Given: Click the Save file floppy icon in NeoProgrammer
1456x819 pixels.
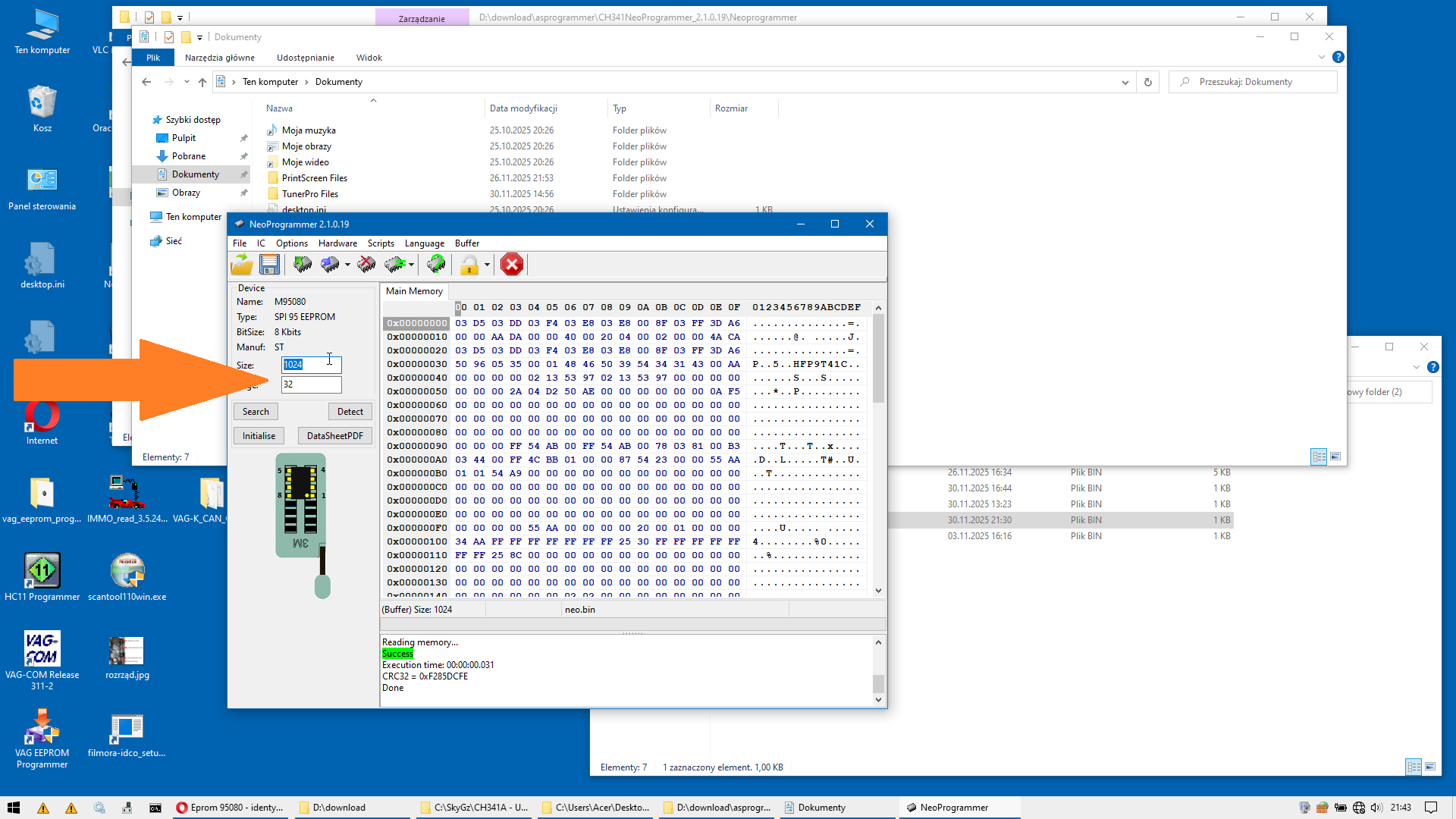Looking at the screenshot, I should click(269, 265).
